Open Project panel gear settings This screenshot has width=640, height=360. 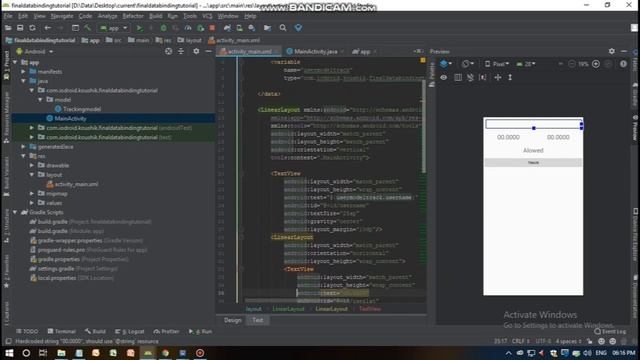(196, 51)
